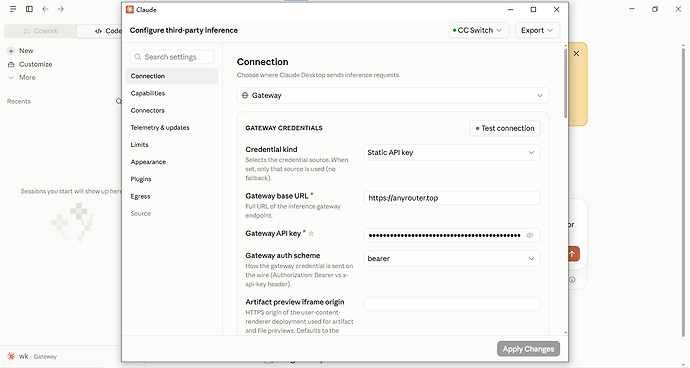
Task: Click the magnifier icon in Search settings
Action: click(x=138, y=57)
